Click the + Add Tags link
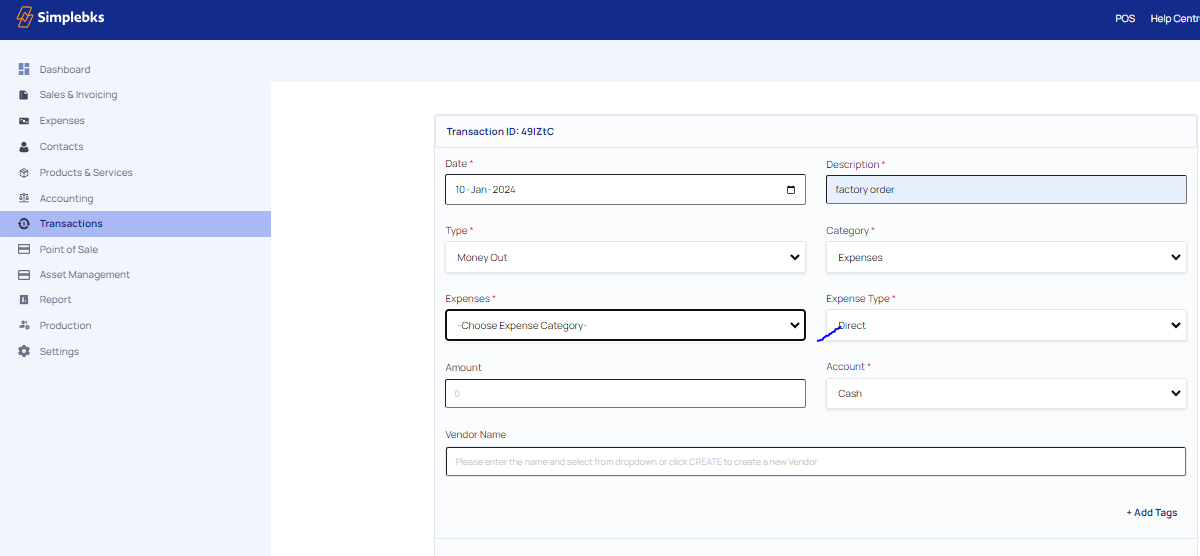This screenshot has height=556, width=1200. click(1151, 513)
